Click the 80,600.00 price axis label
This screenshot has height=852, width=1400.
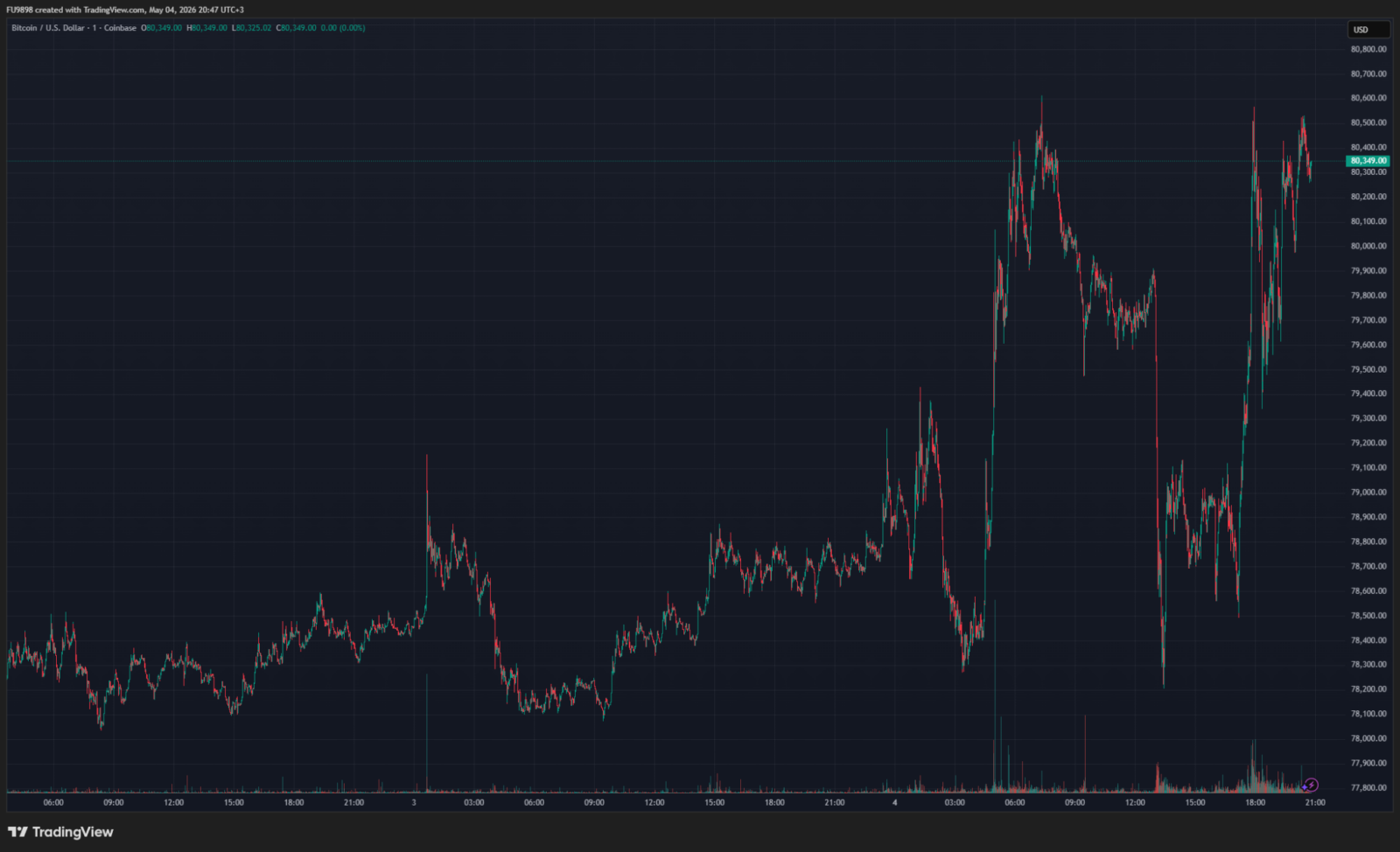click(x=1368, y=98)
